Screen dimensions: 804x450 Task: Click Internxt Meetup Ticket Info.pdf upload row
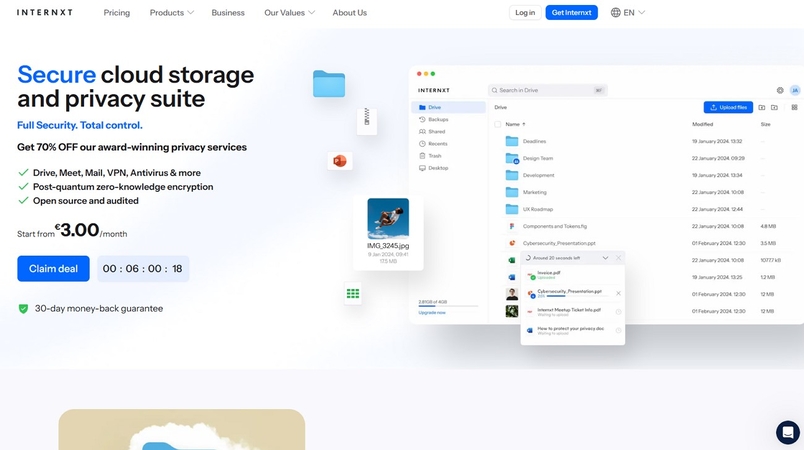tap(573, 312)
